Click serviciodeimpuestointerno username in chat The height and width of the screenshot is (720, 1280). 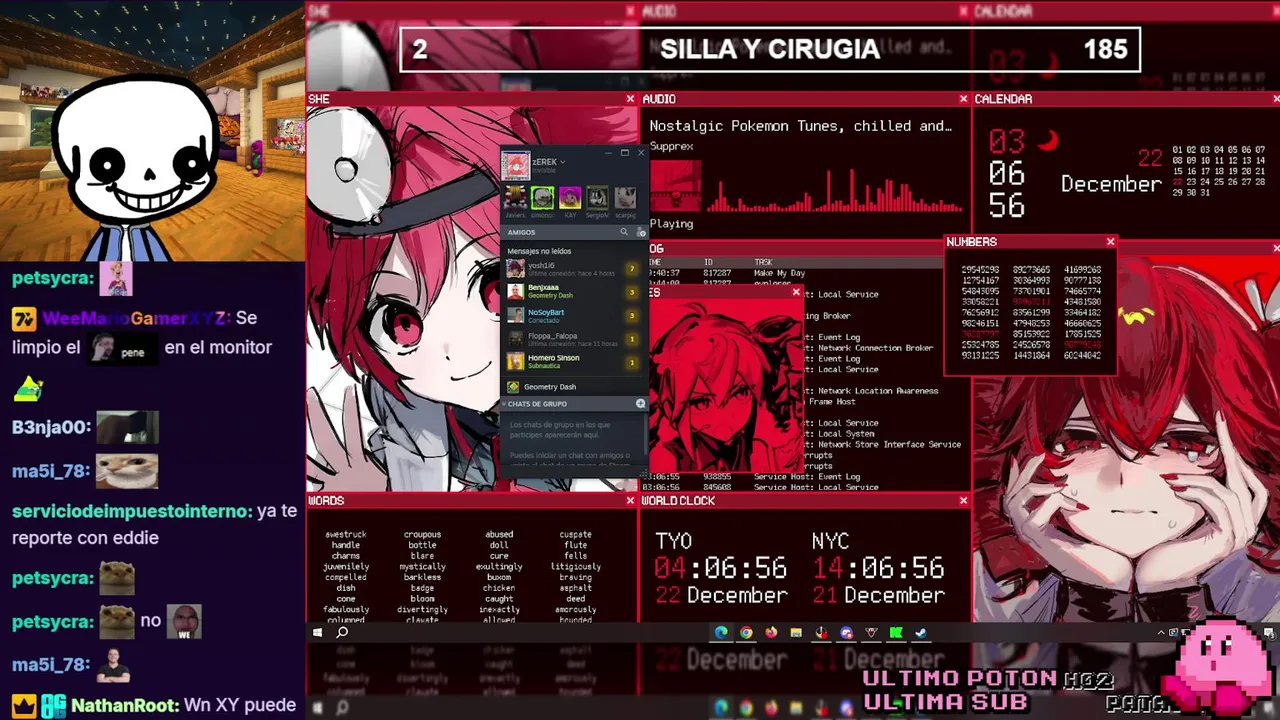click(130, 511)
